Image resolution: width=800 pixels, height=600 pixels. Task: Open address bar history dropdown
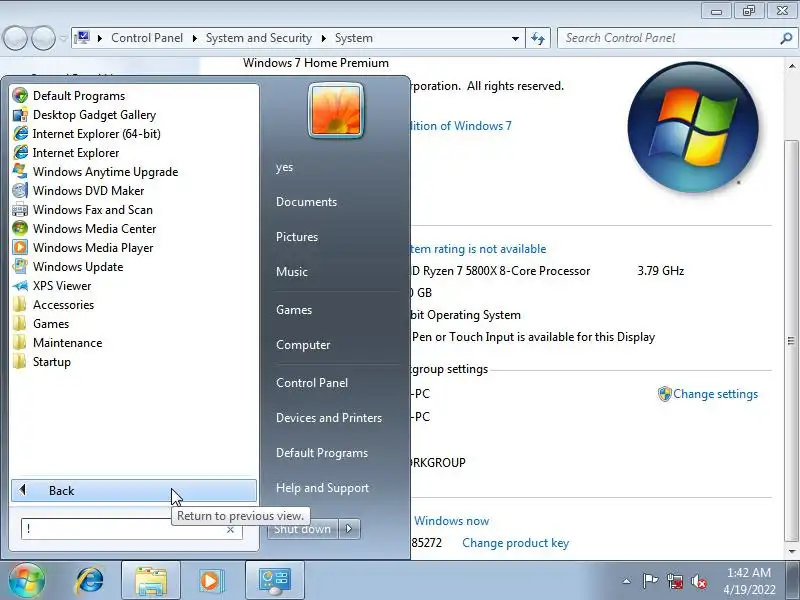[x=515, y=38]
